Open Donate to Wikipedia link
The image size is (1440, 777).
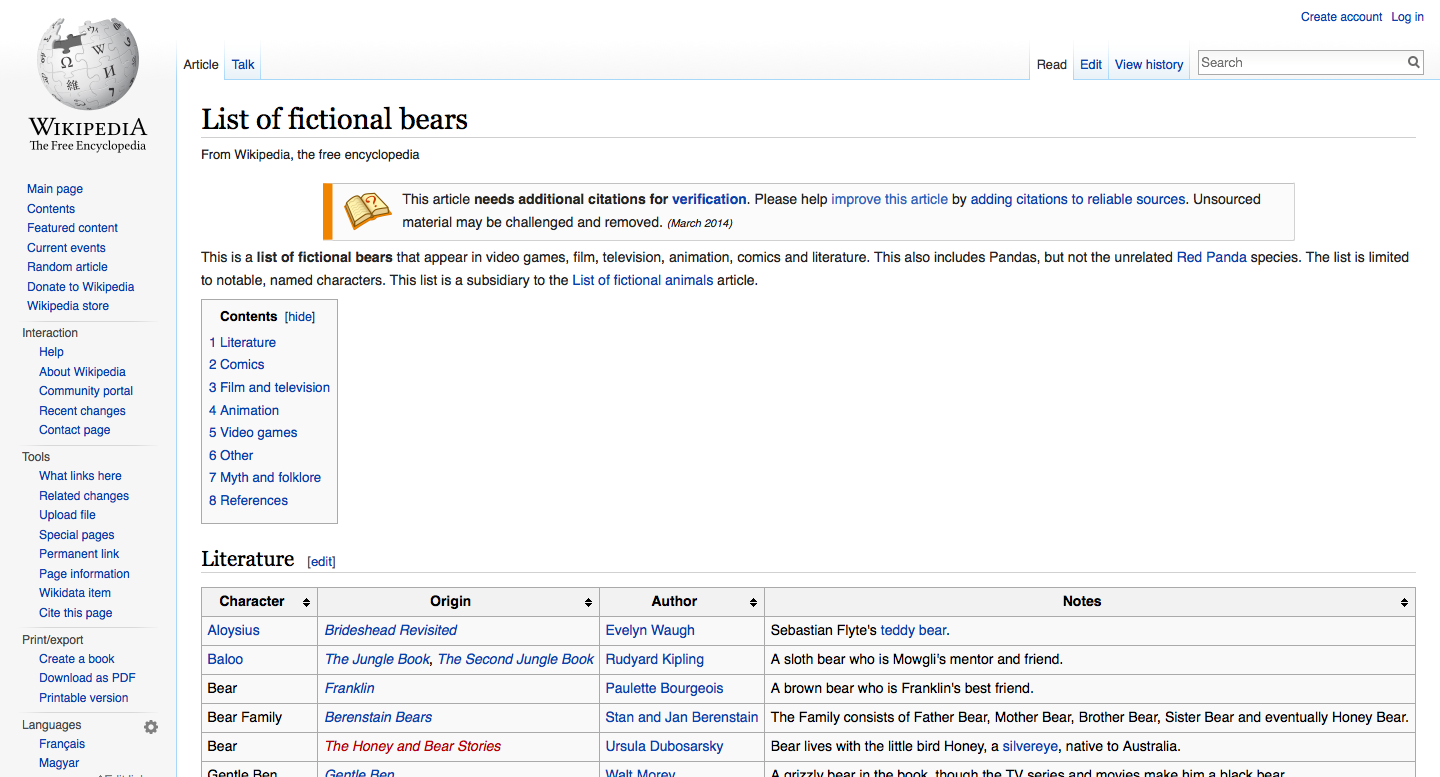(x=80, y=287)
